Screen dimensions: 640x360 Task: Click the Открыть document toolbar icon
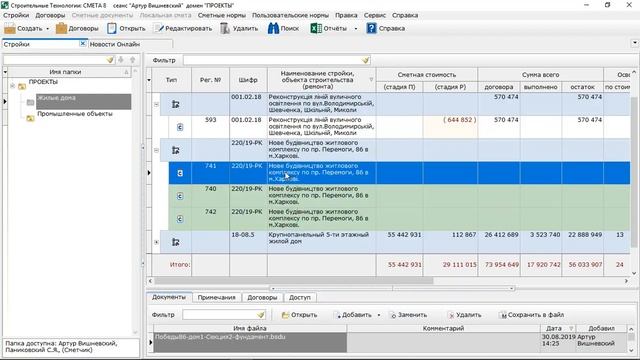[112, 29]
